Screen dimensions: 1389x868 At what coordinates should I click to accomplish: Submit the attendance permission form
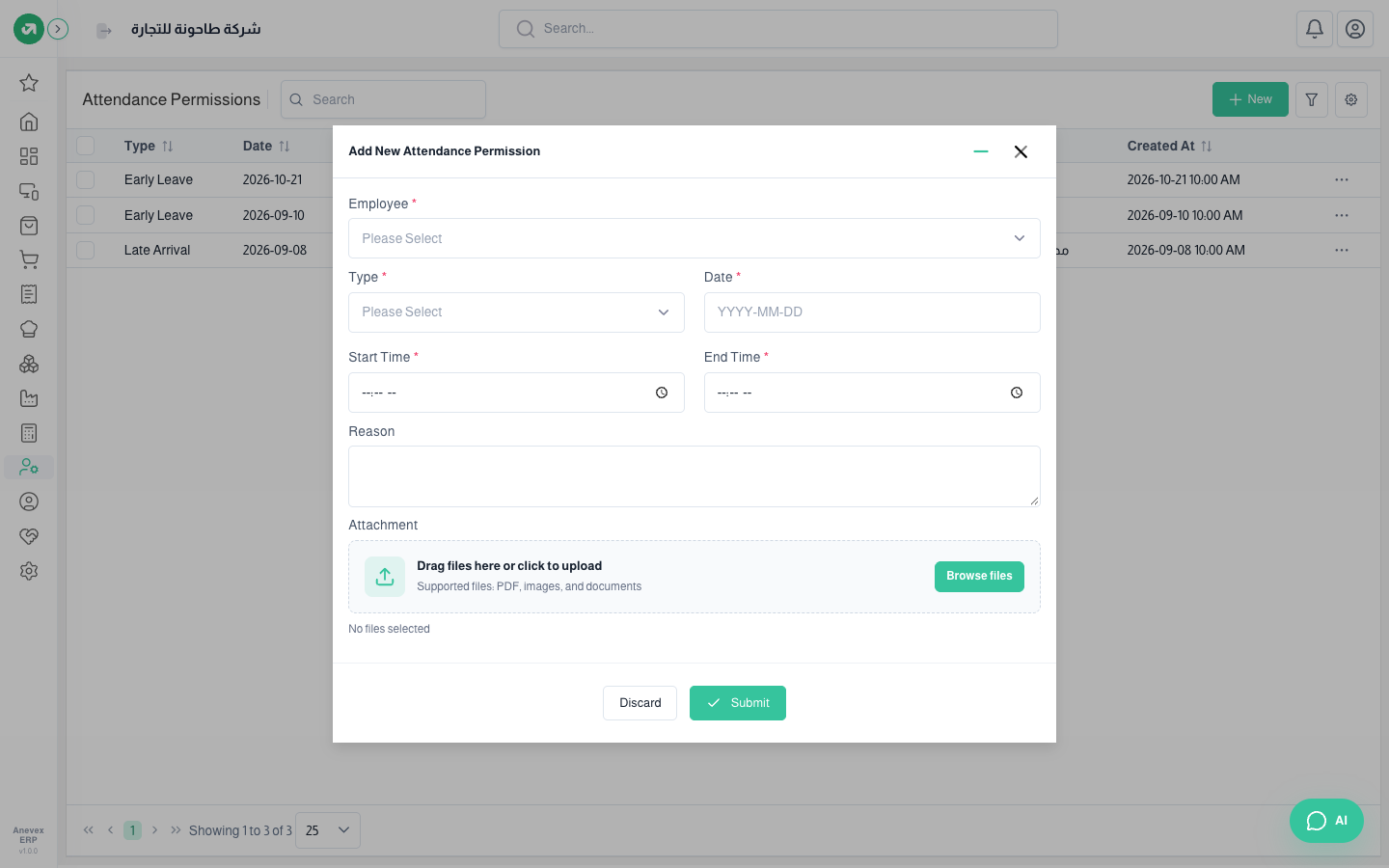tap(738, 703)
